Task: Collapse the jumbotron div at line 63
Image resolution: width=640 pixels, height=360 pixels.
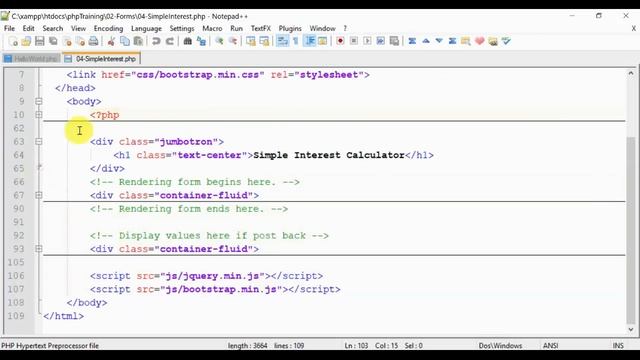Action: 38,142
